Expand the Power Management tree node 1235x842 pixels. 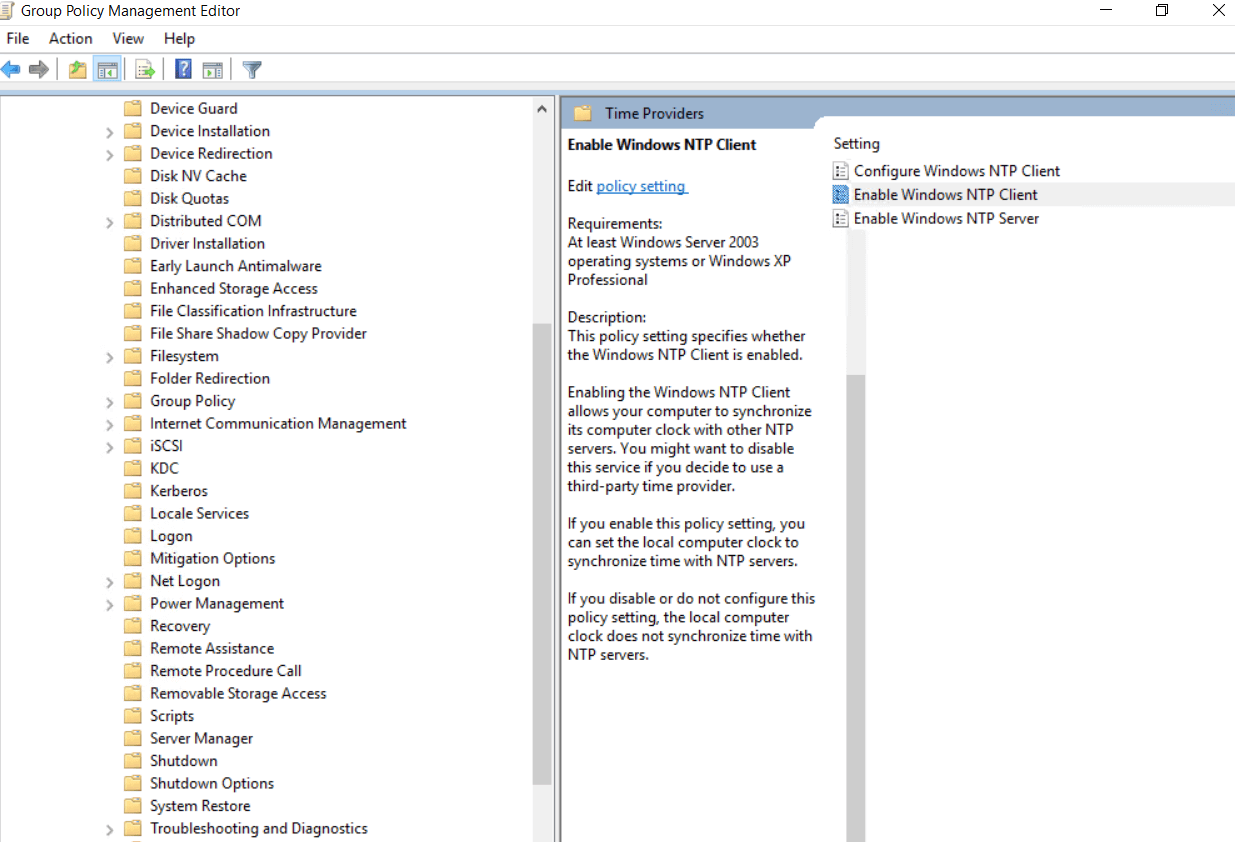[110, 604]
